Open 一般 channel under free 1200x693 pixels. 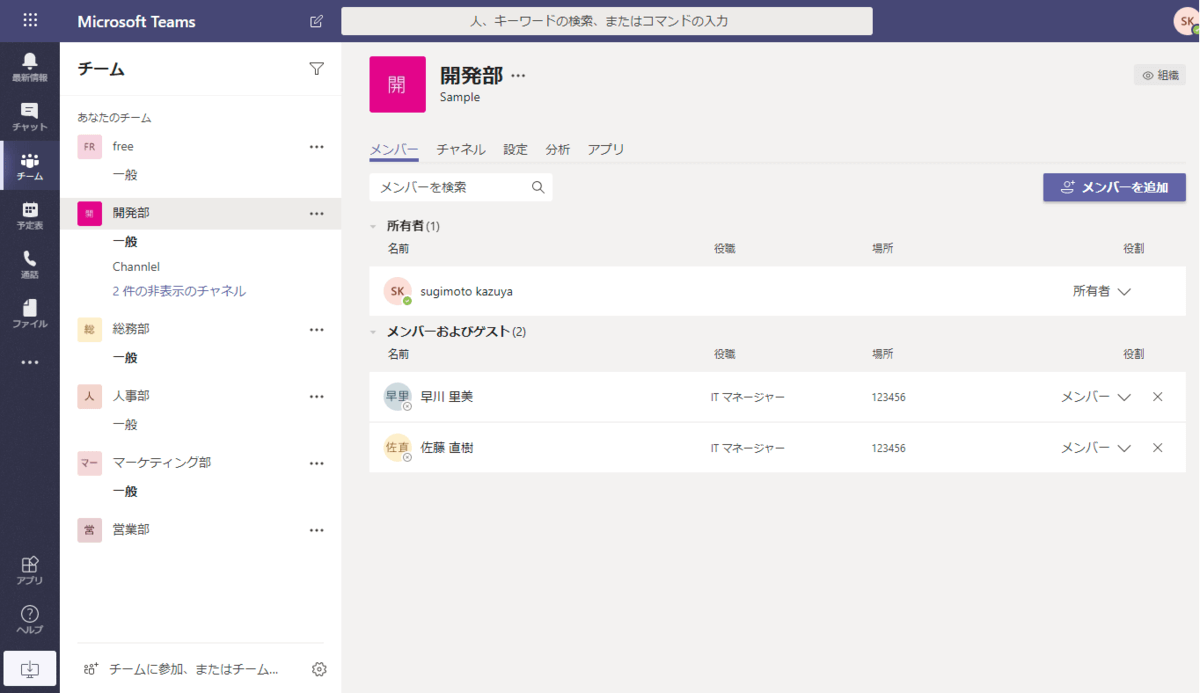[125, 175]
